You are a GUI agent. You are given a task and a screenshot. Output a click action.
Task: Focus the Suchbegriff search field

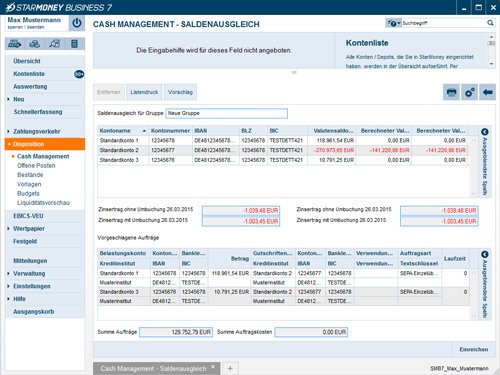pos(443,23)
